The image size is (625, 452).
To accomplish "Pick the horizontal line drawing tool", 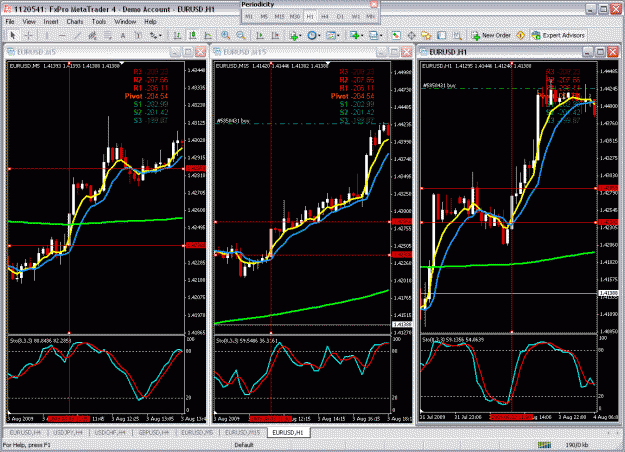I will click(62, 35).
